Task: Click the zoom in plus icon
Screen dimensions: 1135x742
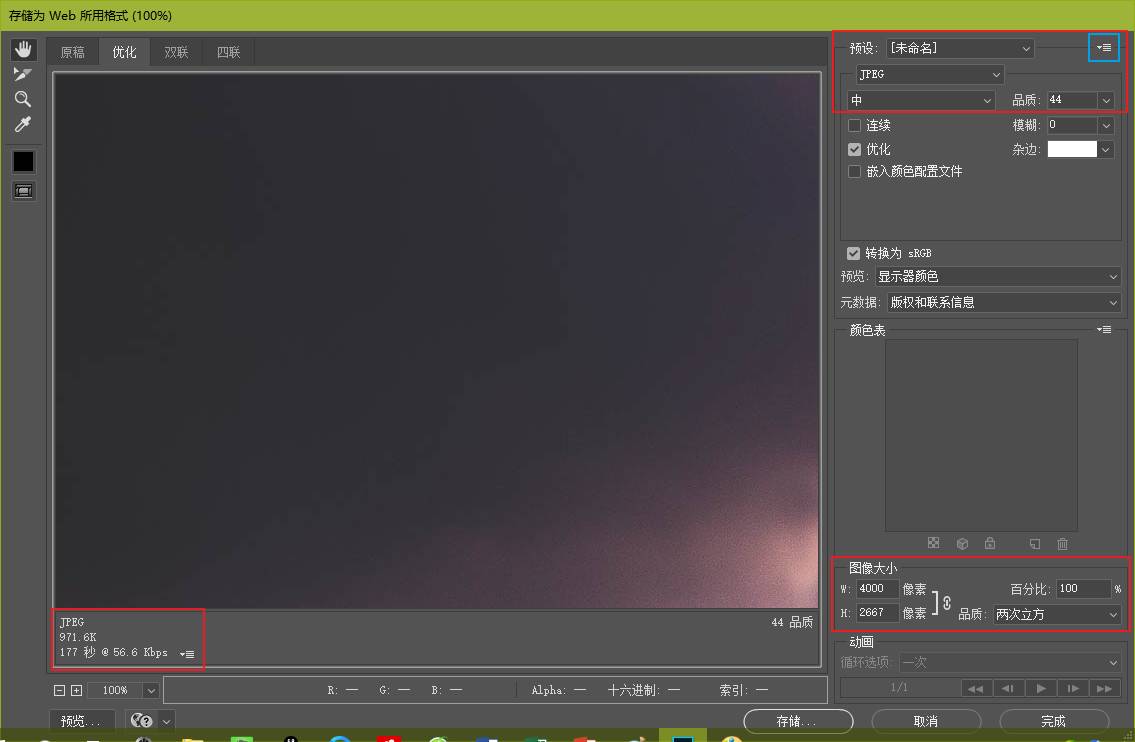Action: coord(76,691)
